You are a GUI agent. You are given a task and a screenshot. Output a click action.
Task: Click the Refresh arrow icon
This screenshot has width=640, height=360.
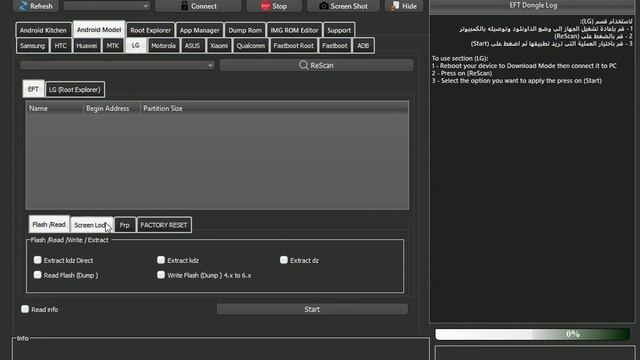pyautogui.click(x=23, y=6)
